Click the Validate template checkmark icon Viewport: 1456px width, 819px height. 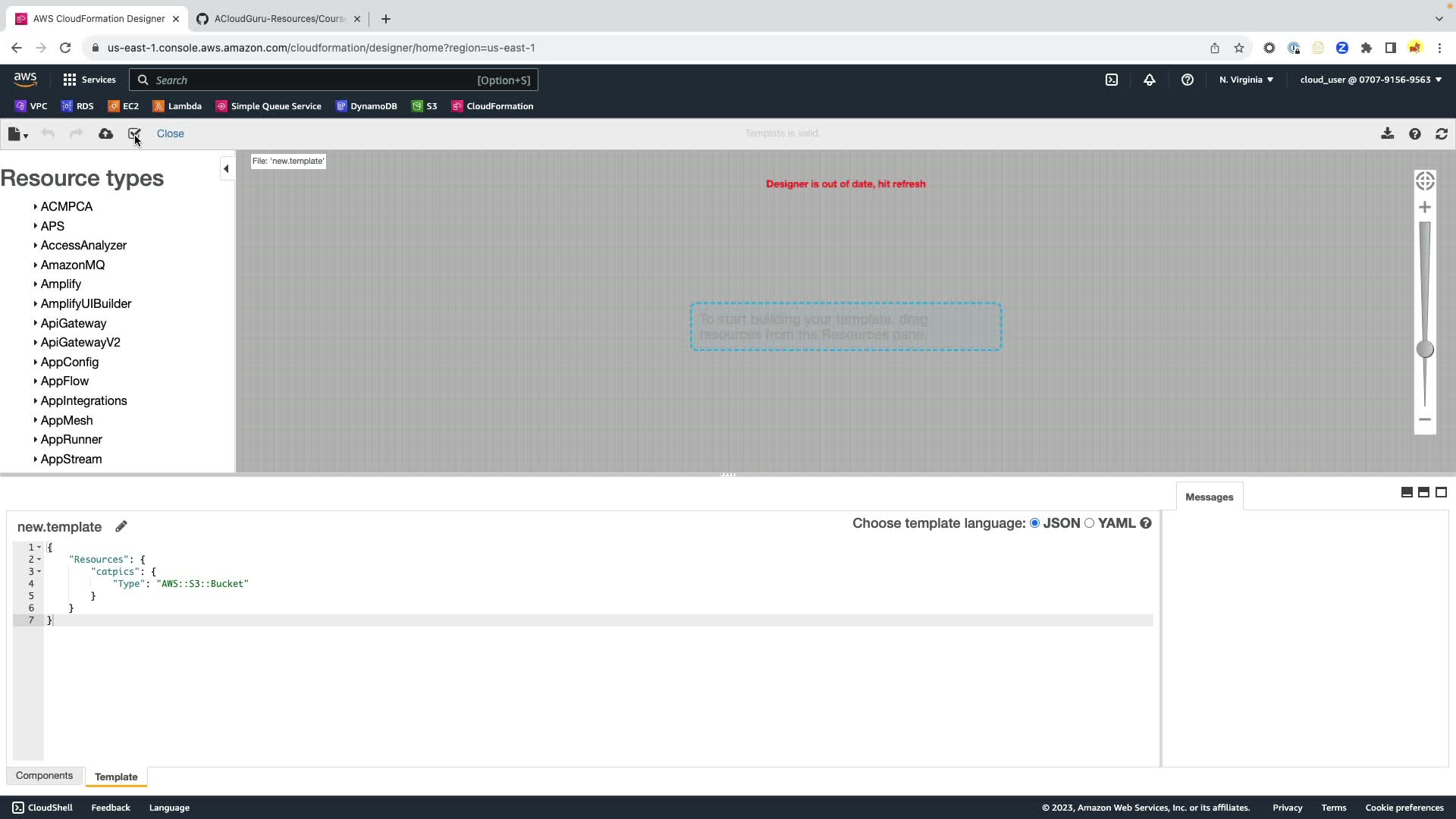(134, 133)
